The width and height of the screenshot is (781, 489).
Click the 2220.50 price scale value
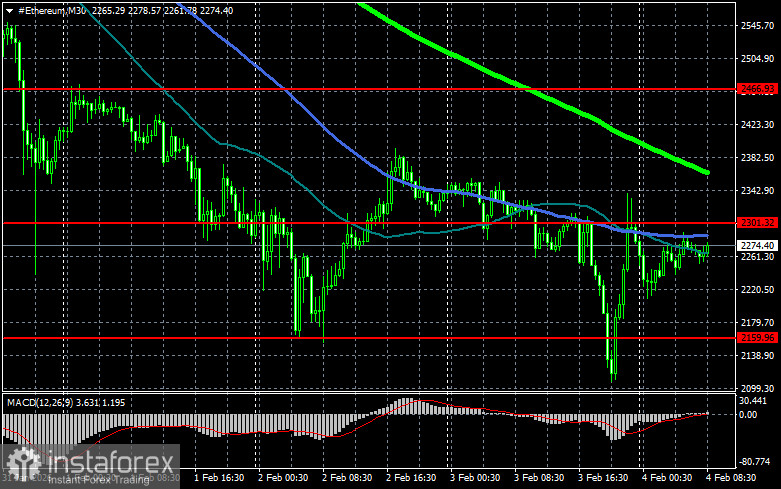tap(758, 289)
